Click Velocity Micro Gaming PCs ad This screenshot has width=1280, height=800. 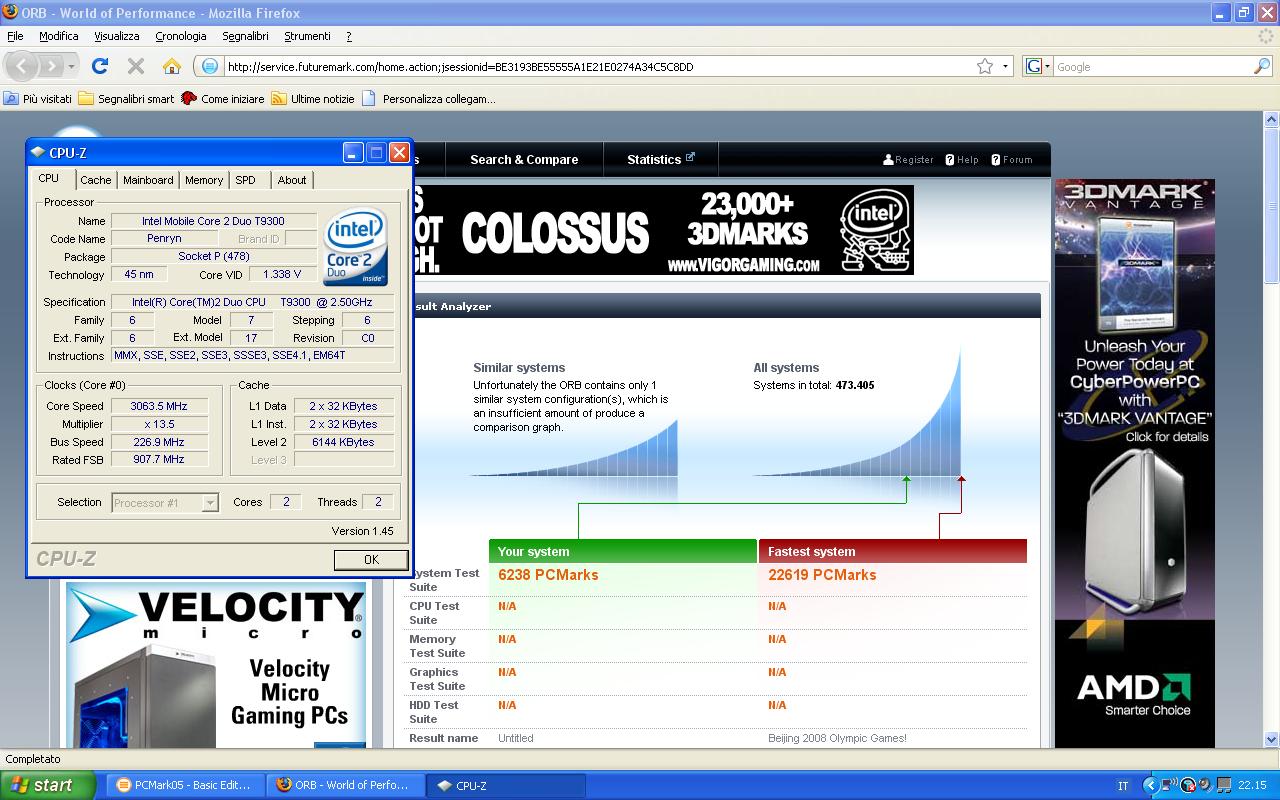pos(216,664)
